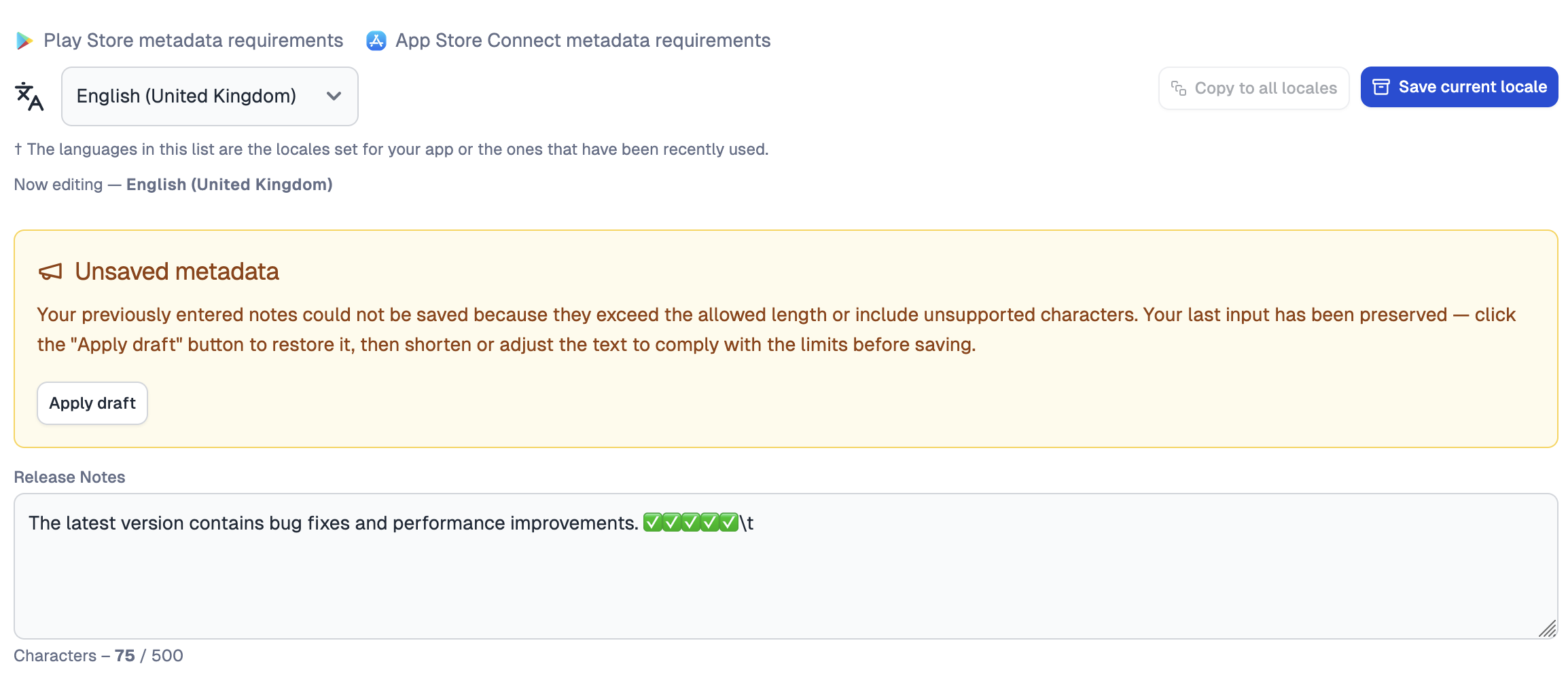Click the archive icon in Save current locale
The width and height of the screenshot is (1568, 683).
point(1381,87)
